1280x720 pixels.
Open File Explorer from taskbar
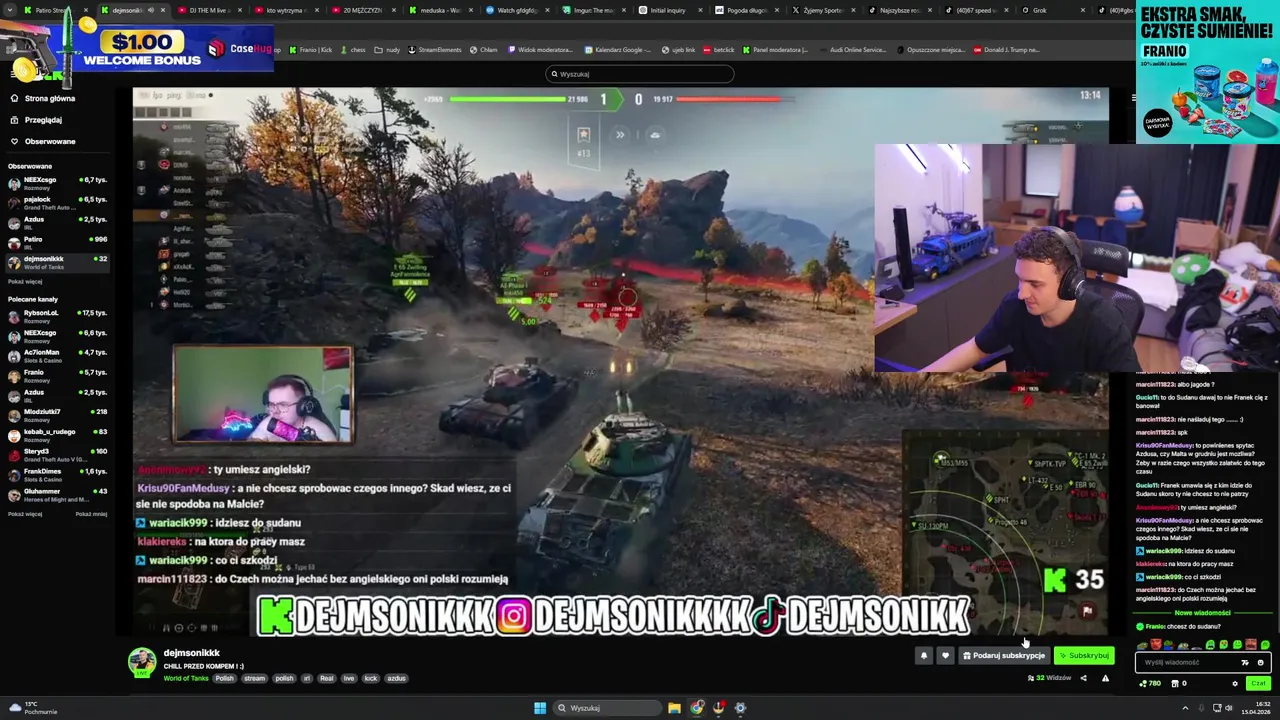674,708
